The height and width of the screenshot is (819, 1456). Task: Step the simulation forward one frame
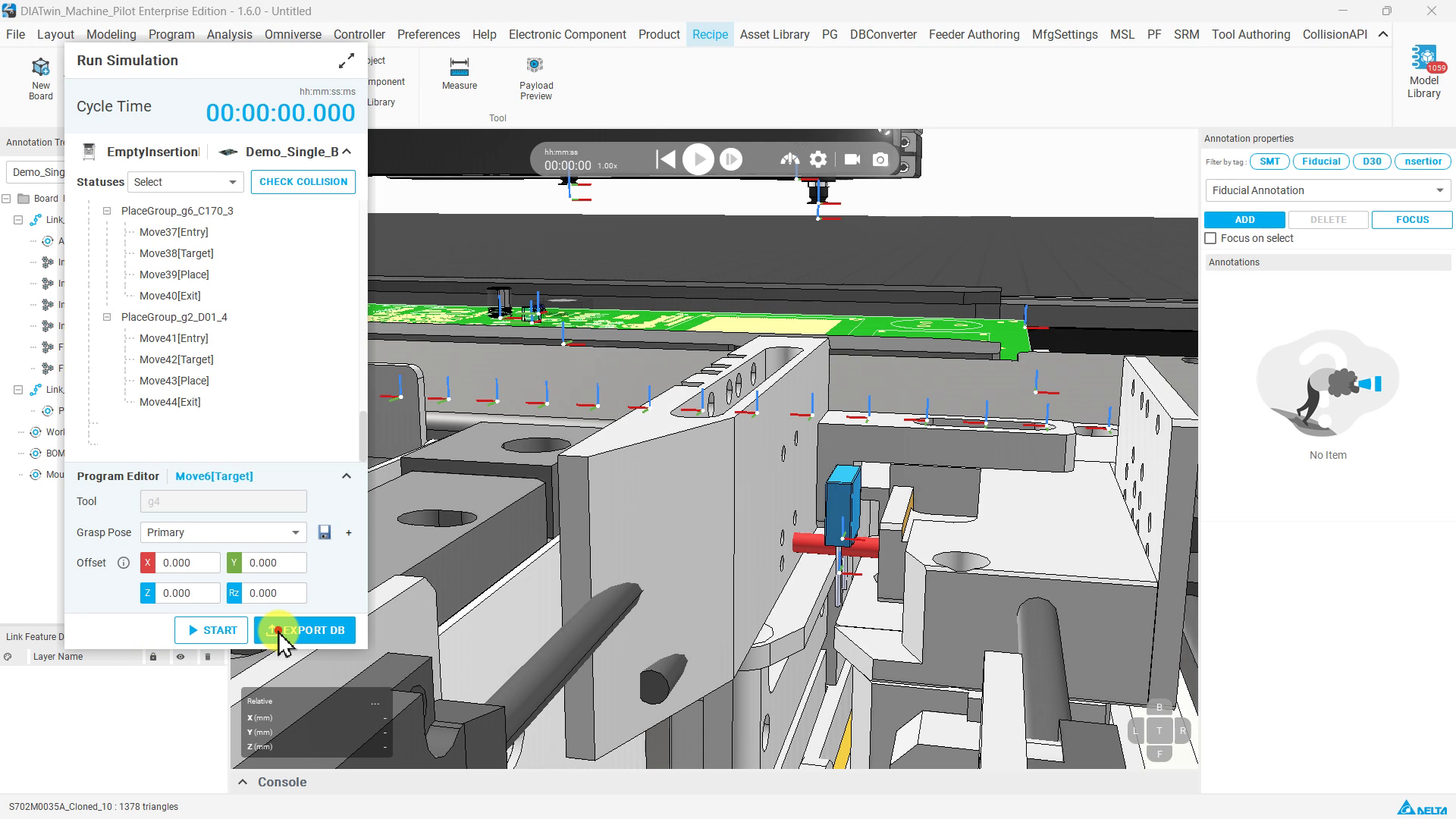(731, 159)
